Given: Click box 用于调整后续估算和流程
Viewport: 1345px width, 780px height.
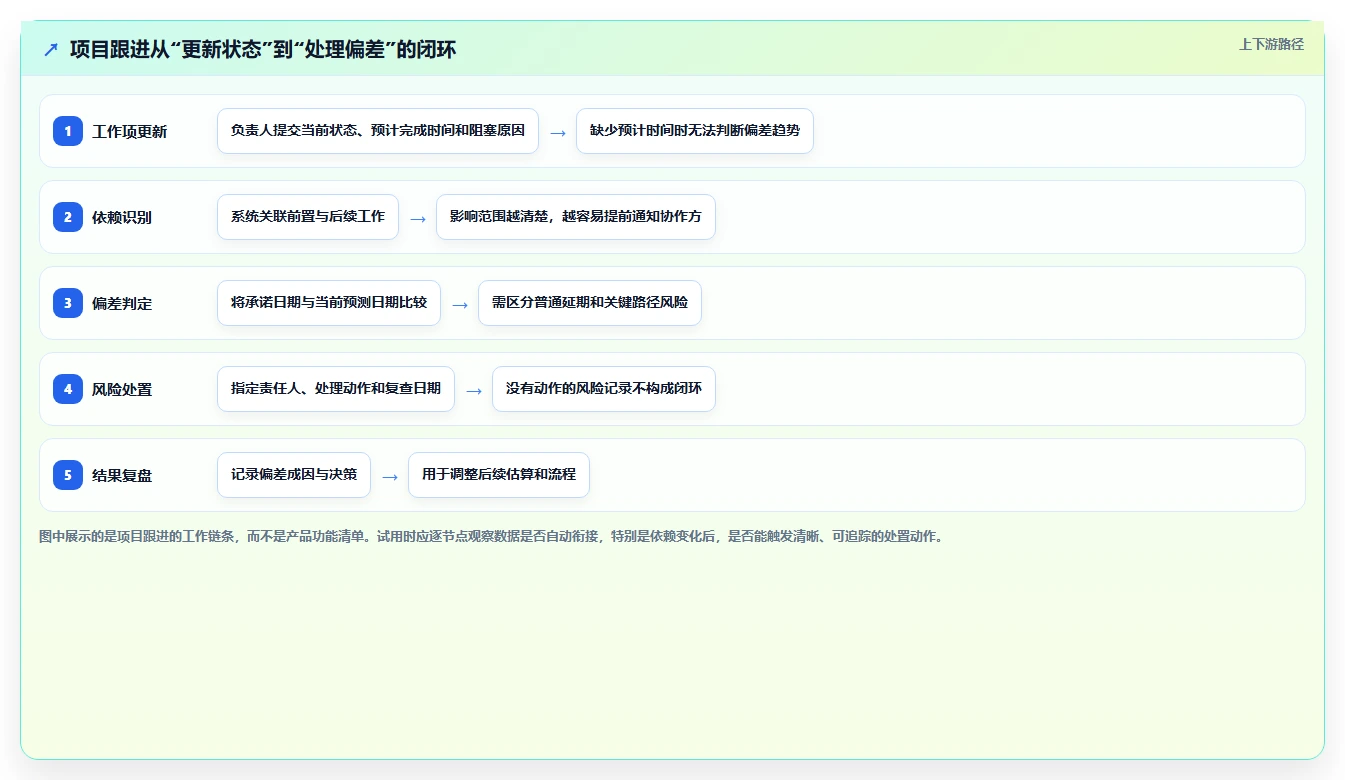Looking at the screenshot, I should click(x=499, y=475).
